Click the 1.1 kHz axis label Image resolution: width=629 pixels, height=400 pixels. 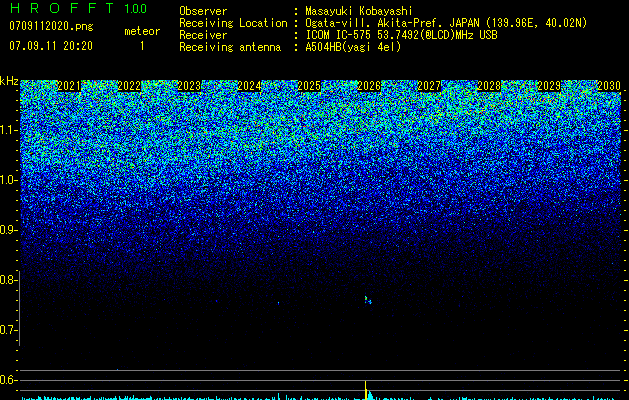coord(9,130)
